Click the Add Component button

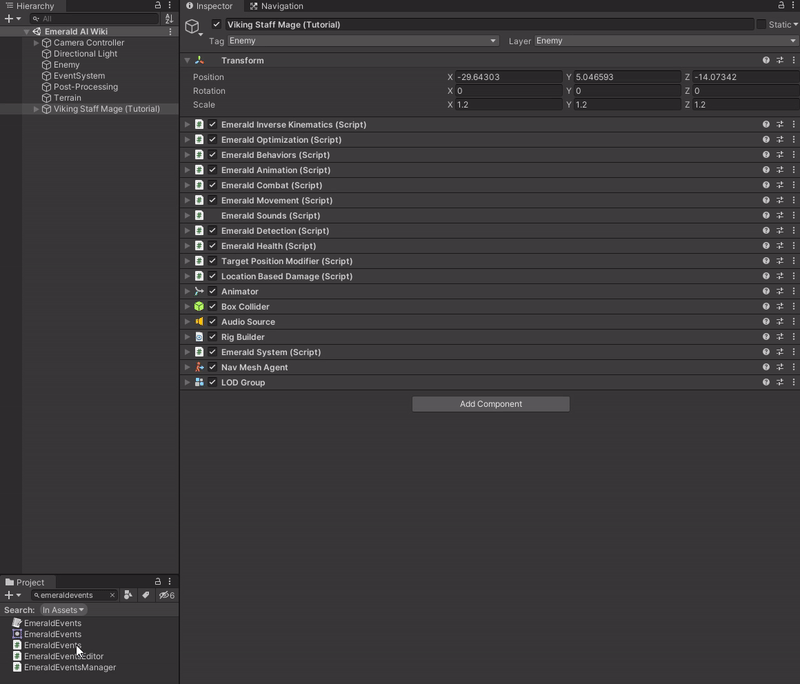(490, 404)
